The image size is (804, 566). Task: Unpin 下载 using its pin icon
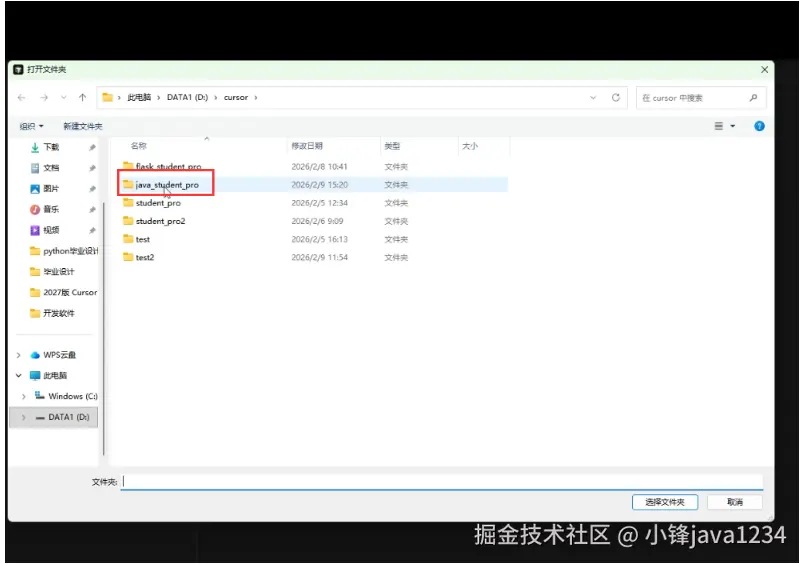92,148
